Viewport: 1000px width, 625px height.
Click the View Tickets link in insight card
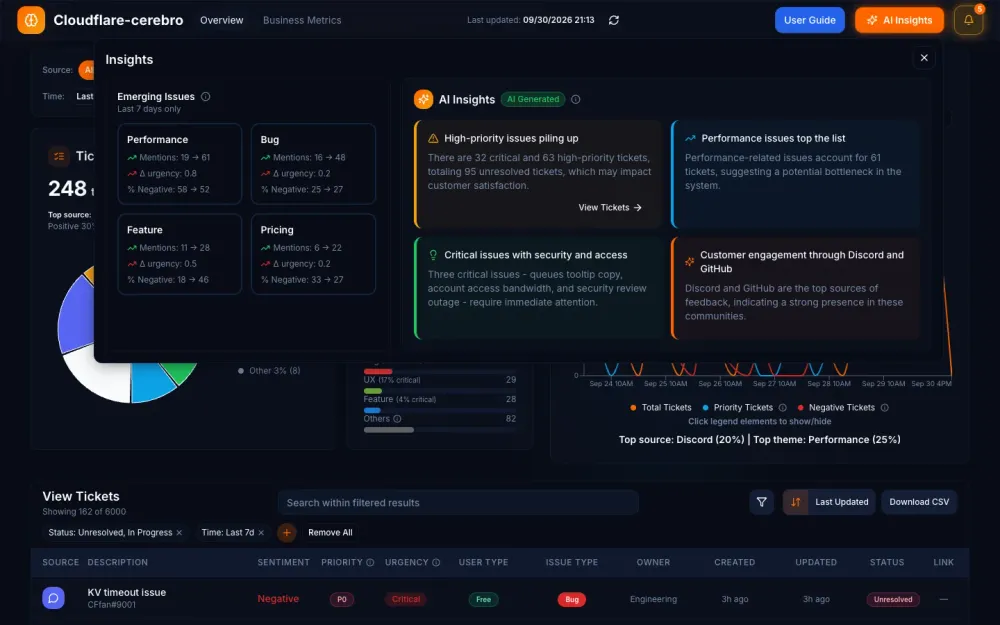pos(610,207)
